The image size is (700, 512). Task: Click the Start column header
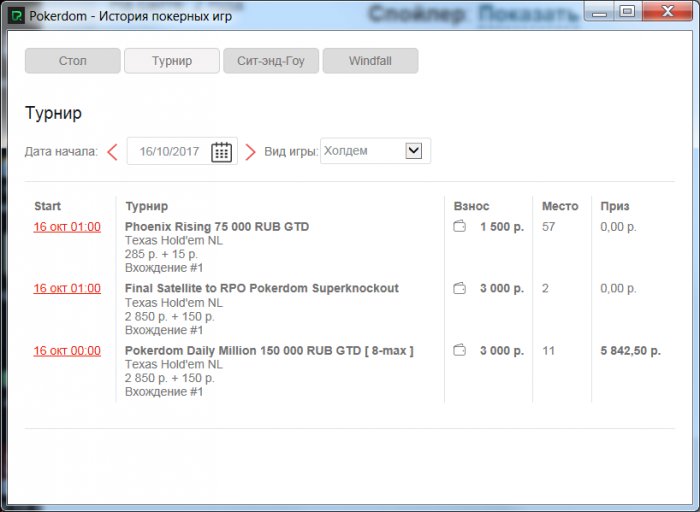47,206
